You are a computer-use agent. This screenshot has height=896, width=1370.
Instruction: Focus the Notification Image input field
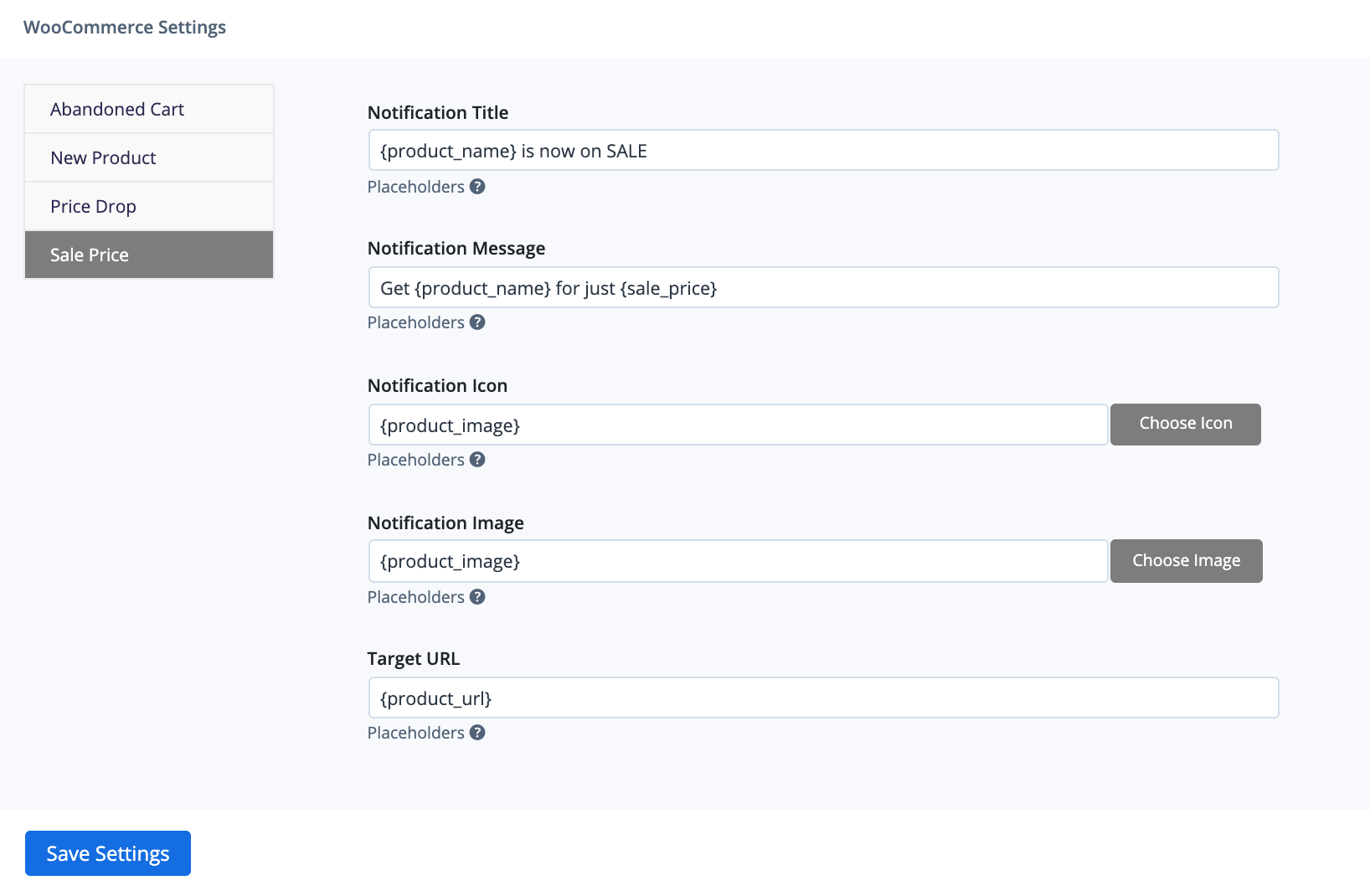(738, 561)
